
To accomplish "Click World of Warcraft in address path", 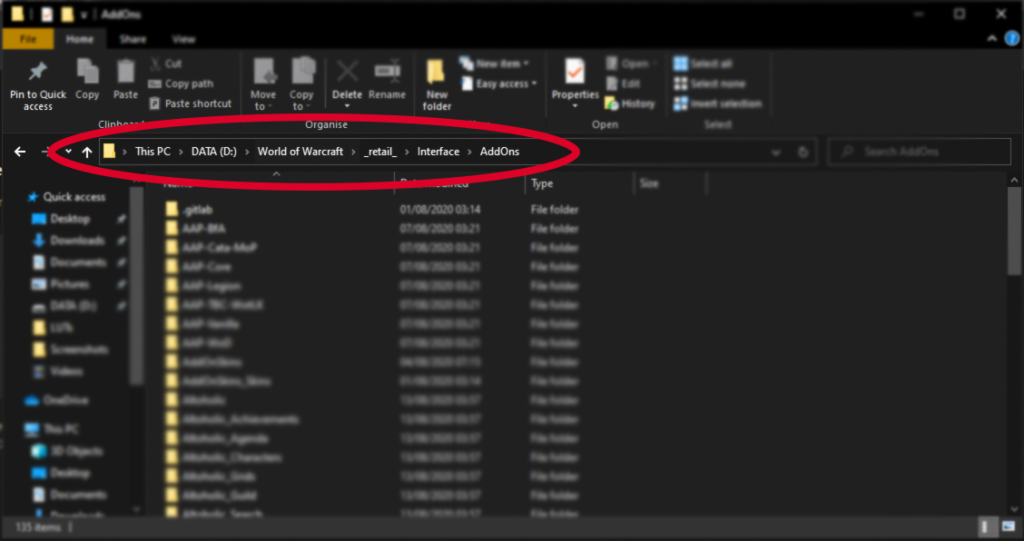I will click(x=300, y=152).
